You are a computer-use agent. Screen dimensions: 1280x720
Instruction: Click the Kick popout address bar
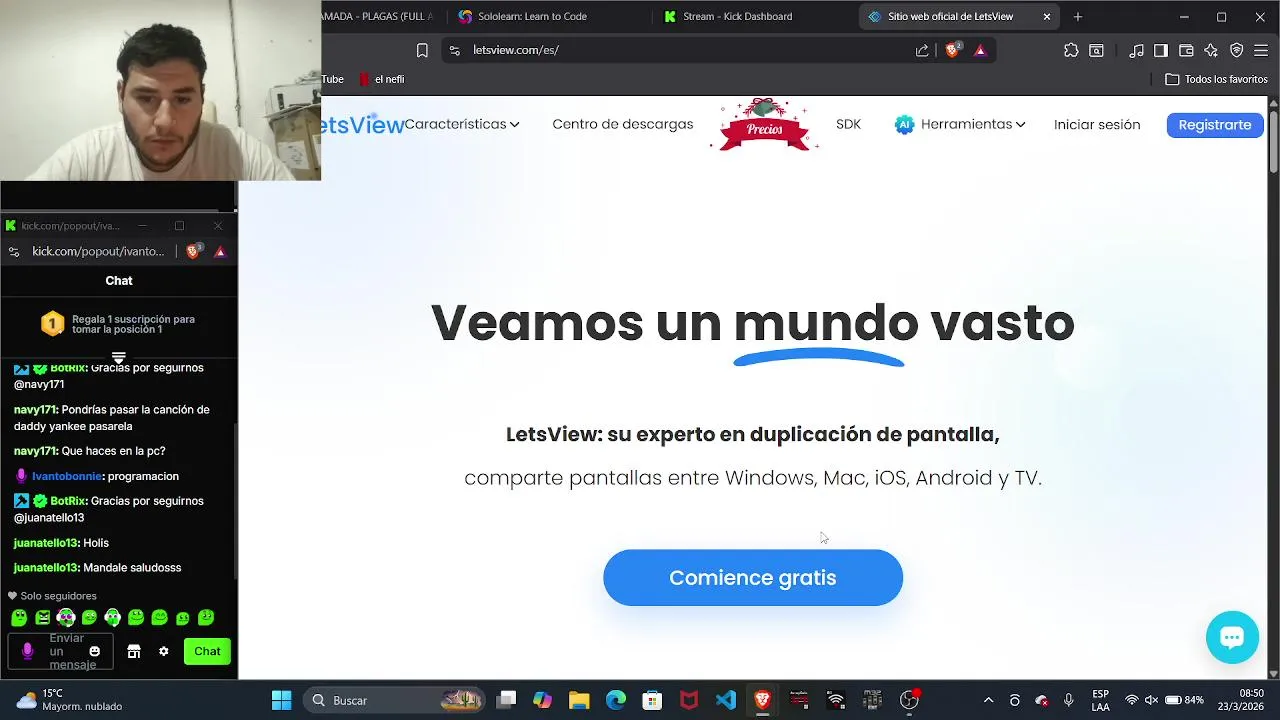(x=98, y=251)
